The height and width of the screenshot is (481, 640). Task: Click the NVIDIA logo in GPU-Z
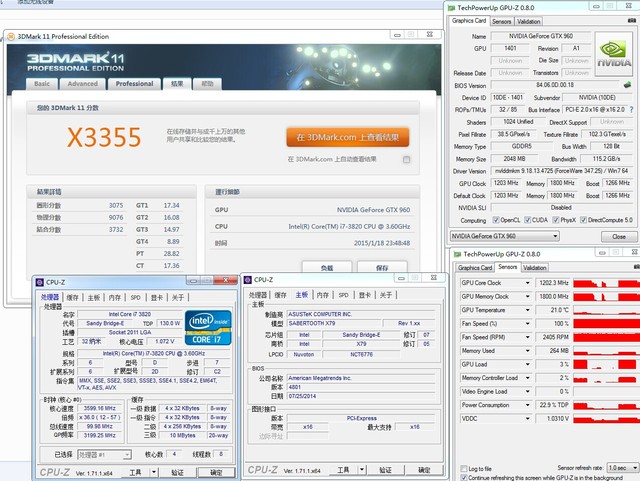(614, 55)
